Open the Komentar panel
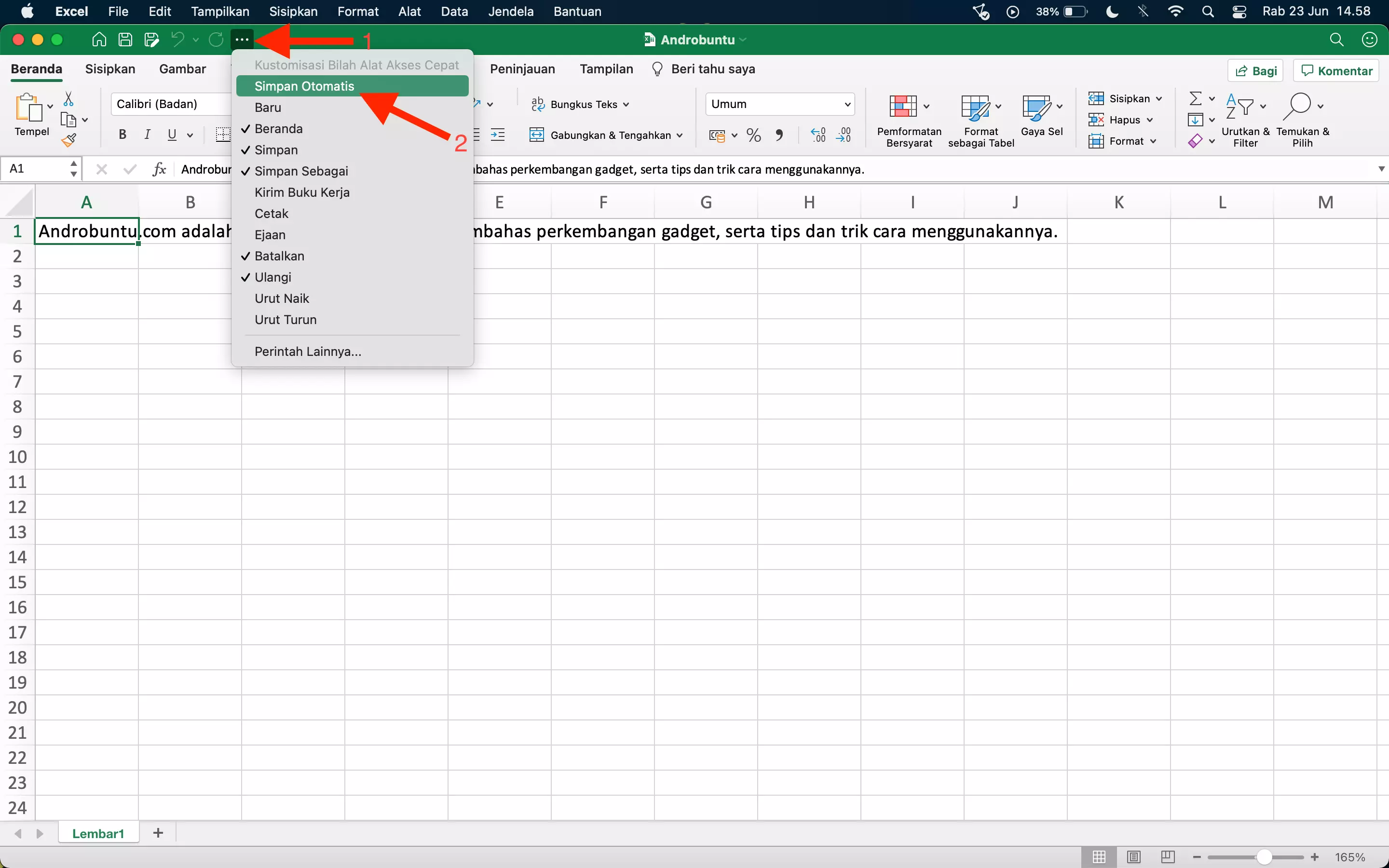This screenshot has height=868, width=1389. 1335,70
